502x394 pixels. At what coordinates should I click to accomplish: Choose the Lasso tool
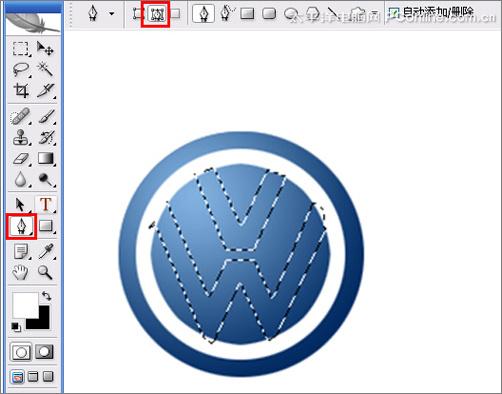(20, 69)
